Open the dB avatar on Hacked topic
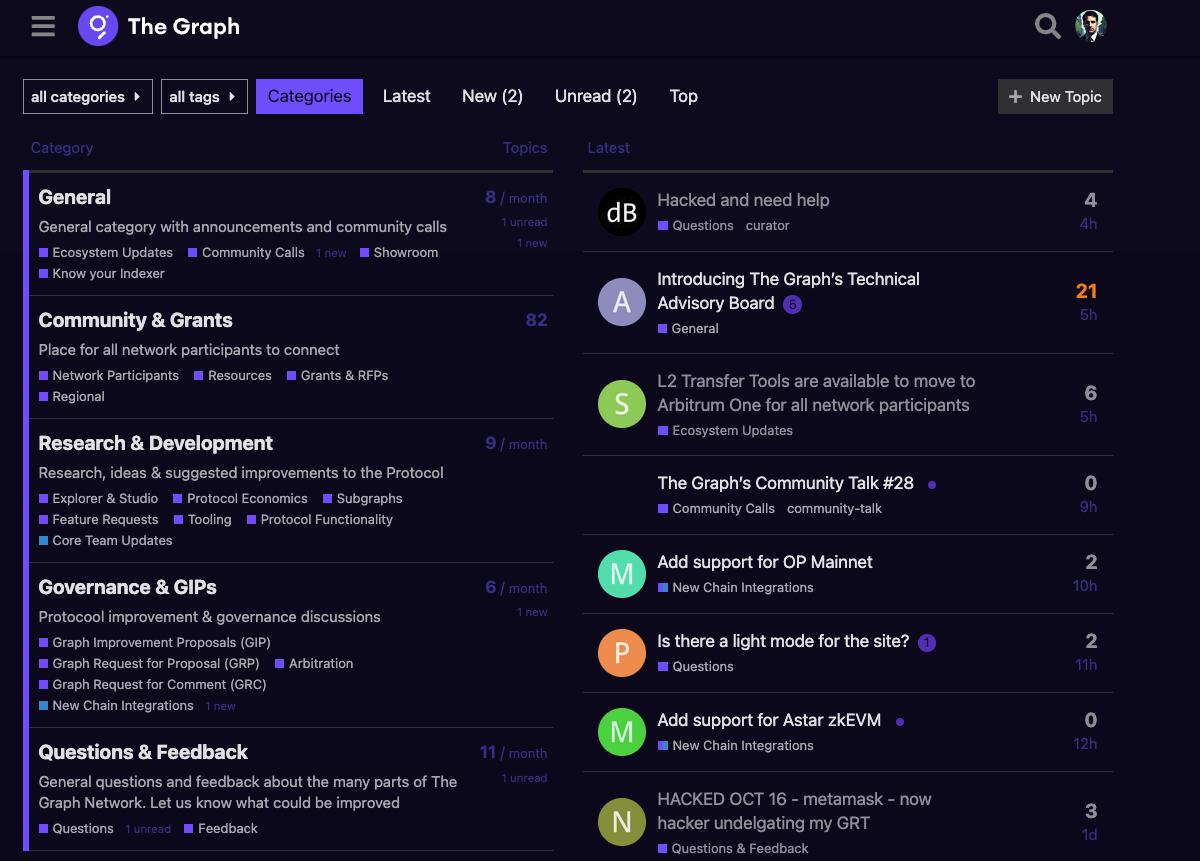 pos(622,212)
